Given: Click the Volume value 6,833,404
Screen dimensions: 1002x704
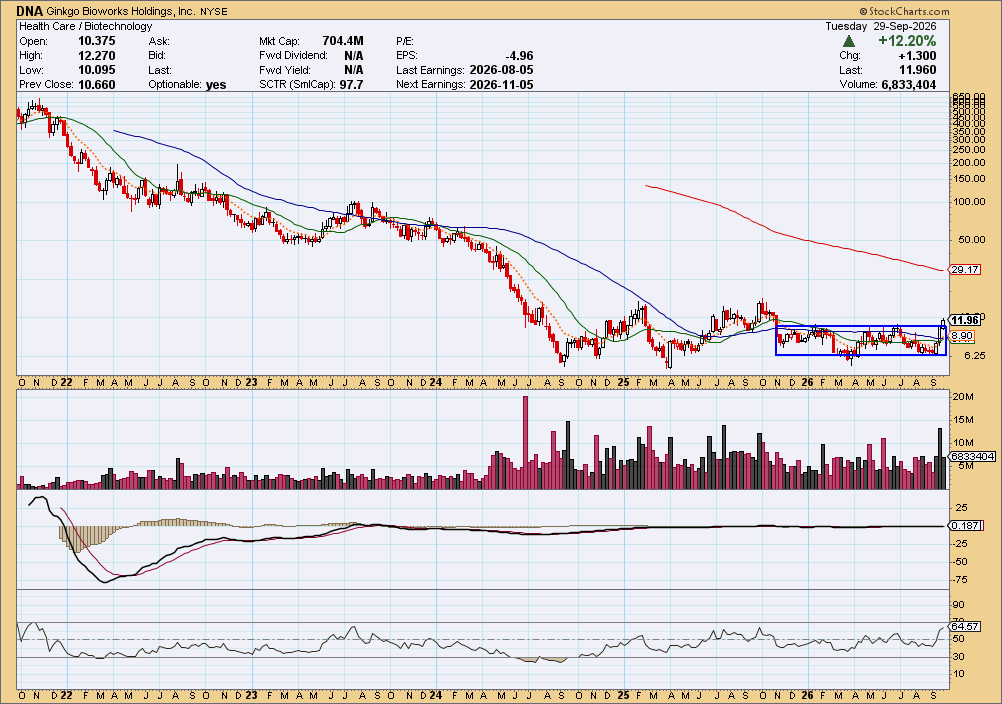Looking at the screenshot, I should (909, 84).
